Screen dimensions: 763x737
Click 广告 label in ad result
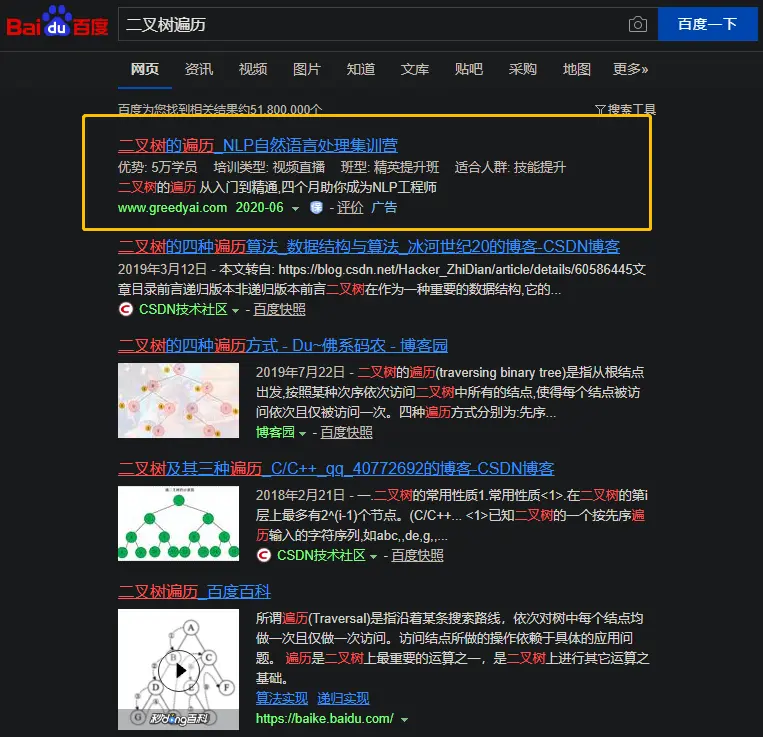(384, 208)
